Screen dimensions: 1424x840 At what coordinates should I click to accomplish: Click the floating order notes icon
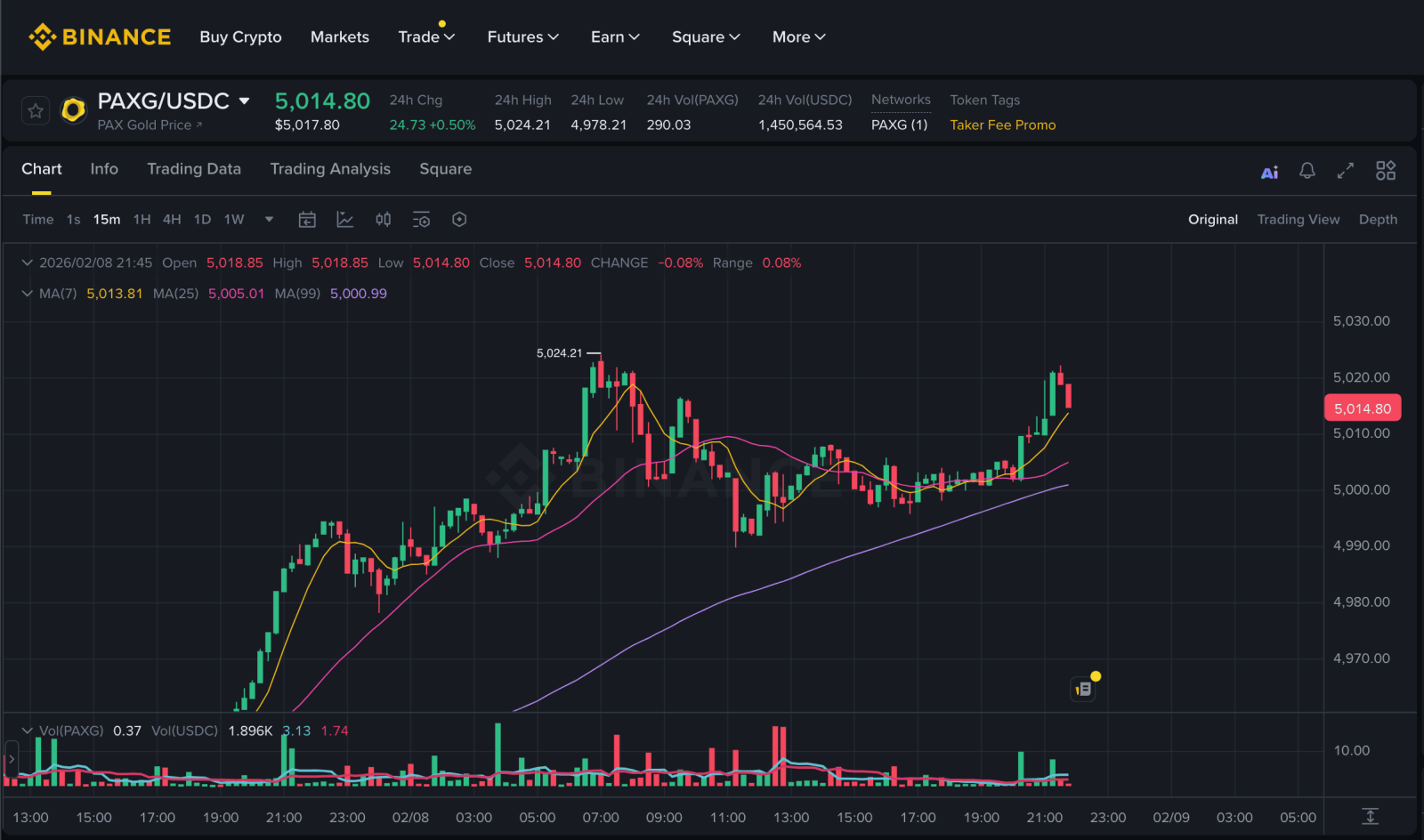1083,689
